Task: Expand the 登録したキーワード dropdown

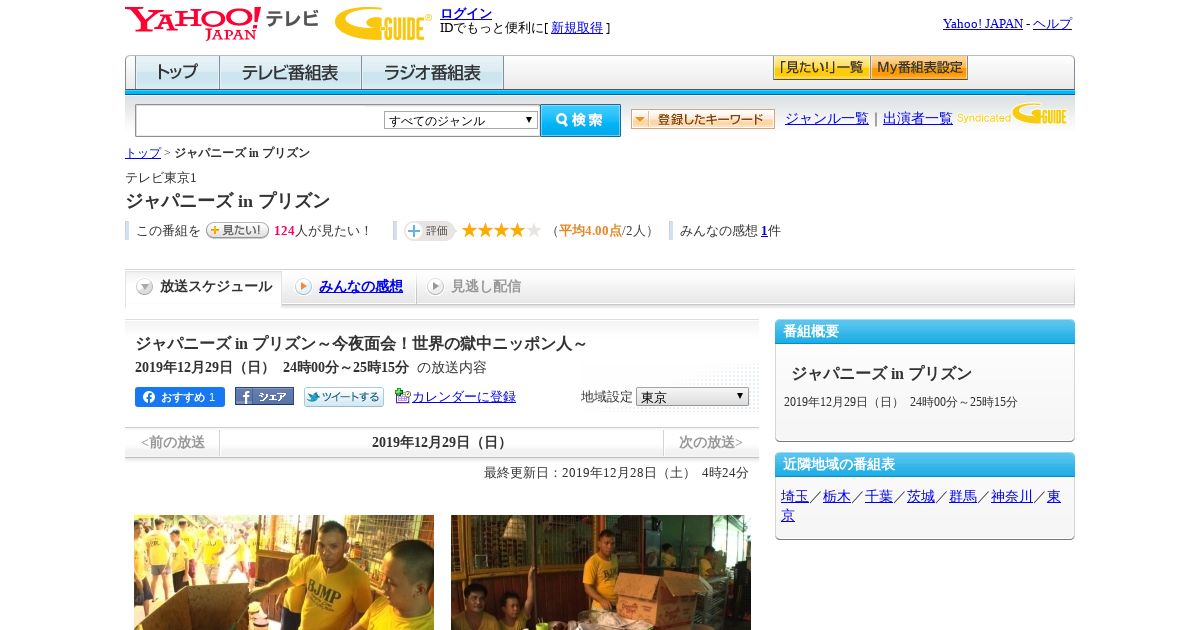Action: 703,119
